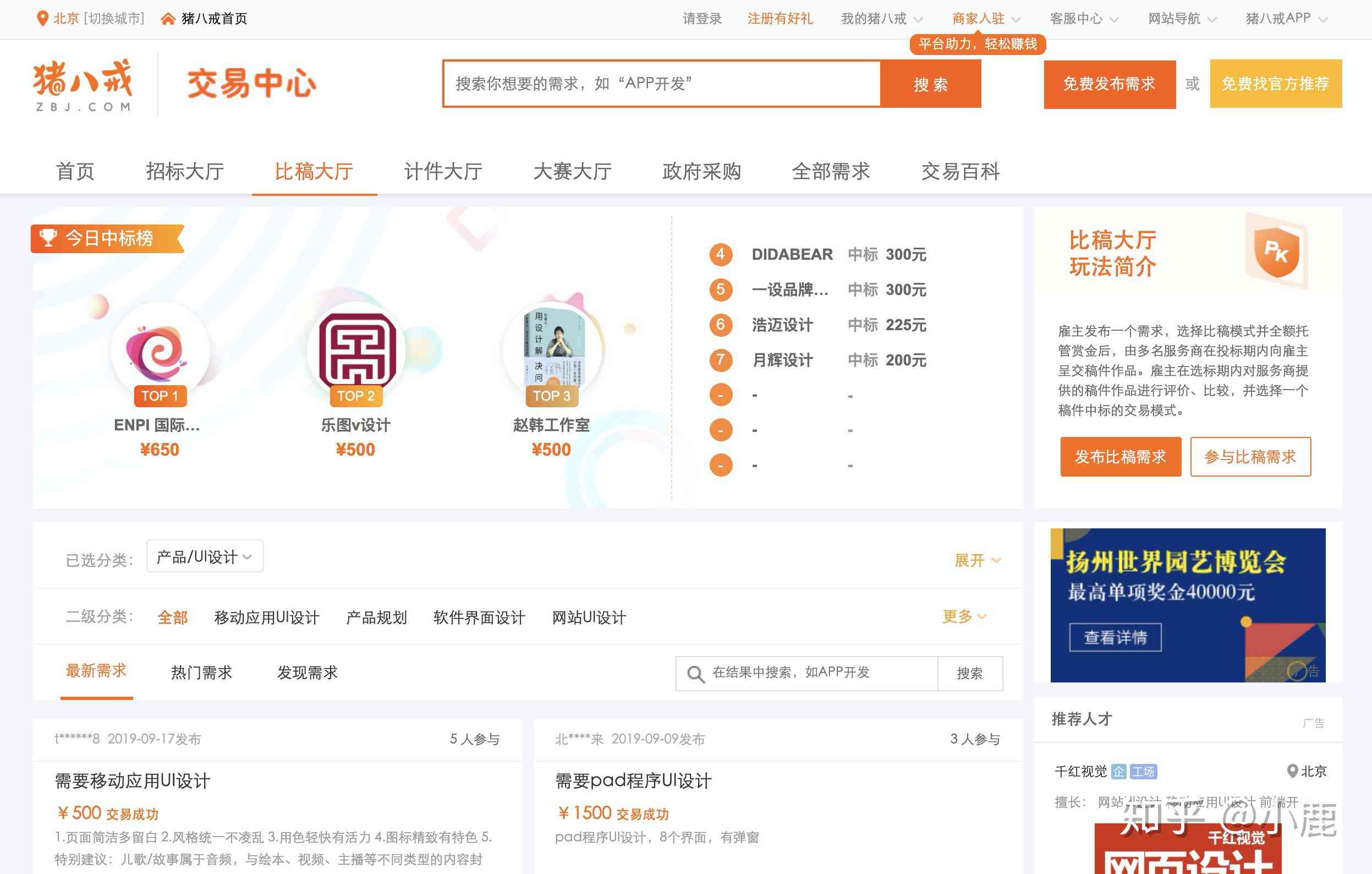Click 免费发布需求 button
The width and height of the screenshot is (1372, 874).
pos(1110,84)
